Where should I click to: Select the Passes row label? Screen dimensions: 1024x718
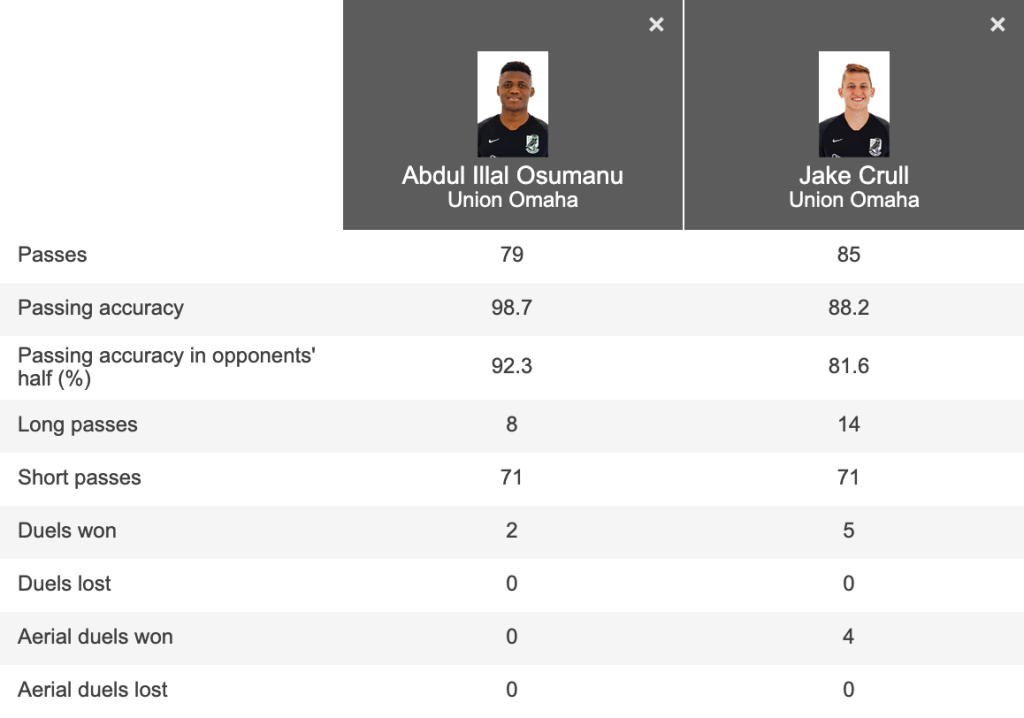point(52,255)
